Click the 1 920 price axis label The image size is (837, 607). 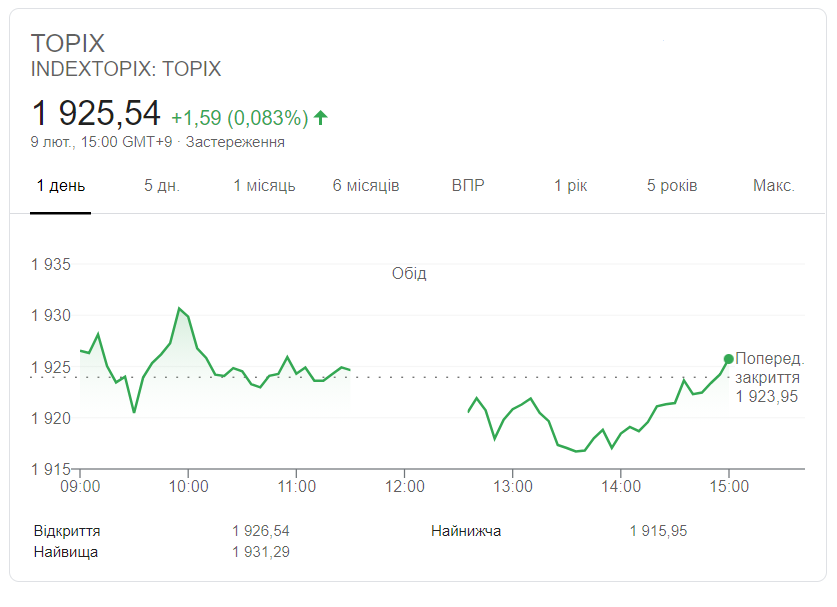(51, 418)
